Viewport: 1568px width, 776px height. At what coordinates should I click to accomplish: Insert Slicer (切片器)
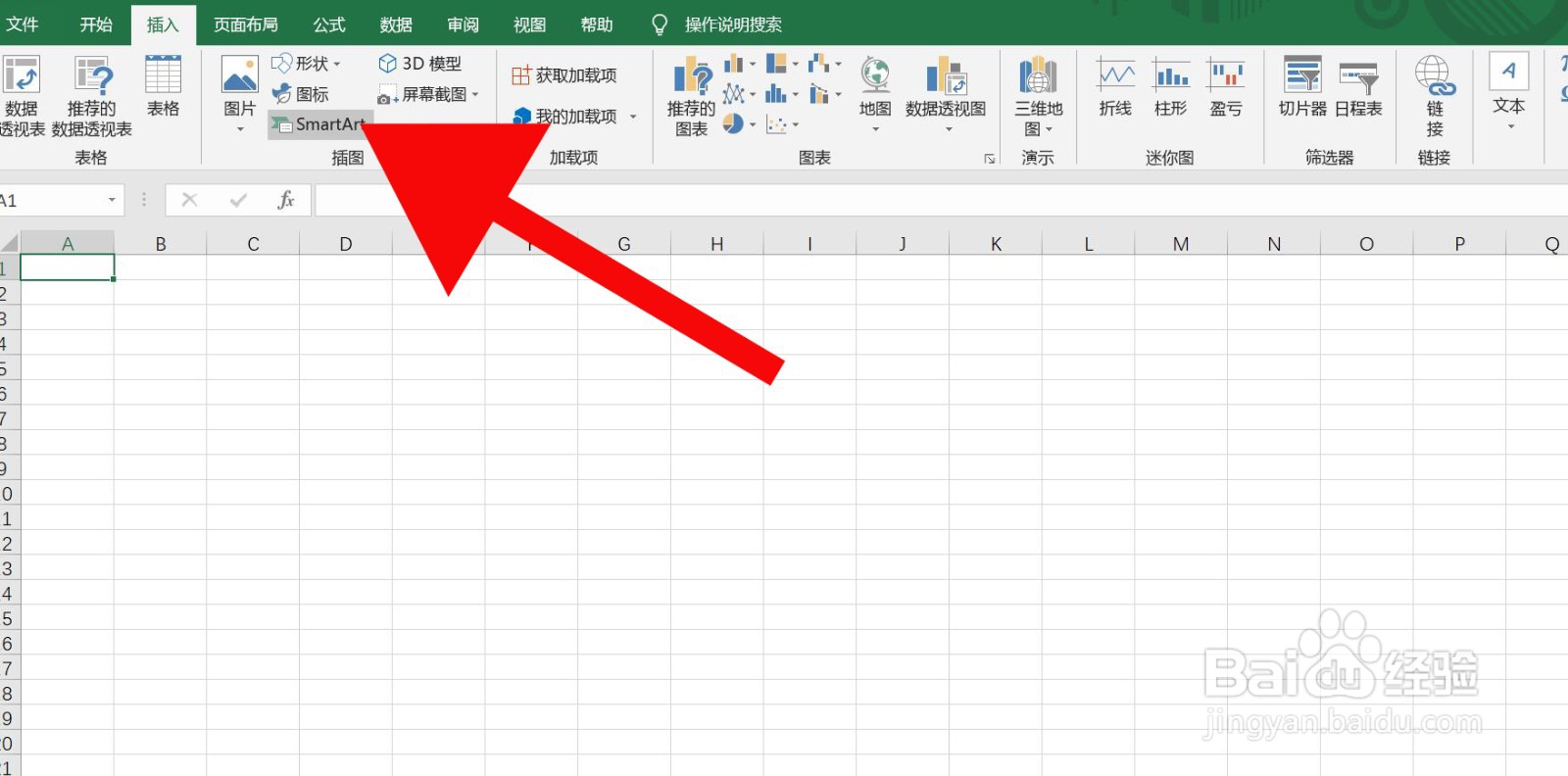1302,87
